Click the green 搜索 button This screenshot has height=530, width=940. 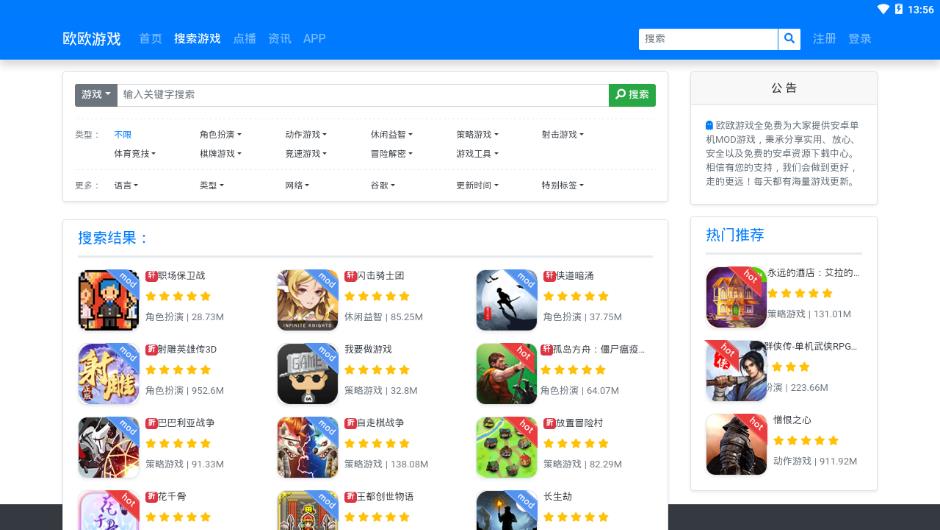pos(632,95)
